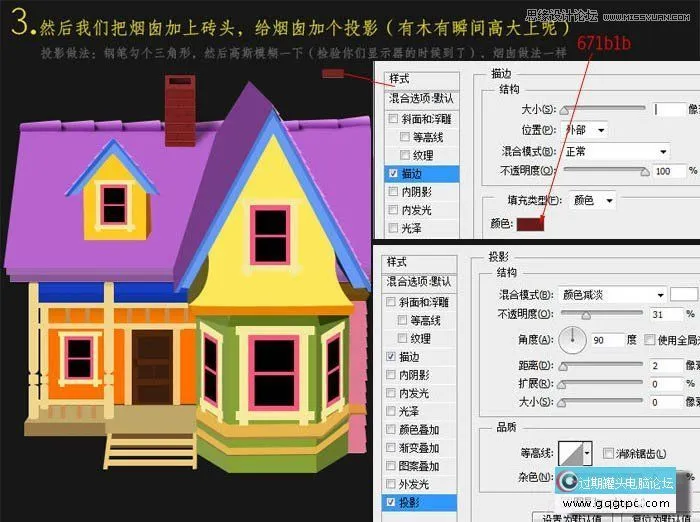This screenshot has height=522, width=700.
Task: Enable 等高线 style checkbox in 投影 dialog list
Action: tap(402, 320)
